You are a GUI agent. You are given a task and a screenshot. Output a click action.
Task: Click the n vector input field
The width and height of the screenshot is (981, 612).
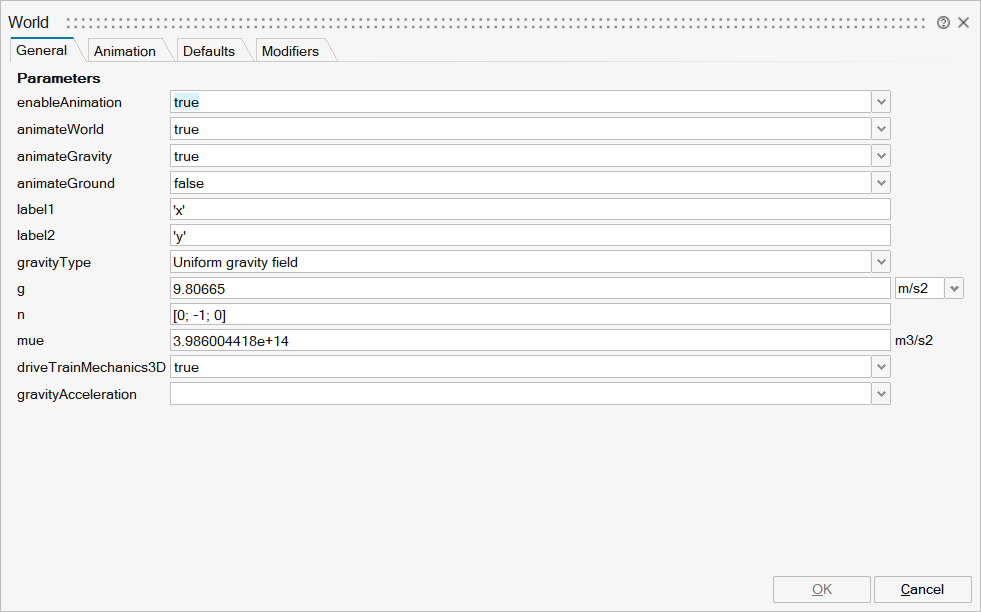pos(530,314)
